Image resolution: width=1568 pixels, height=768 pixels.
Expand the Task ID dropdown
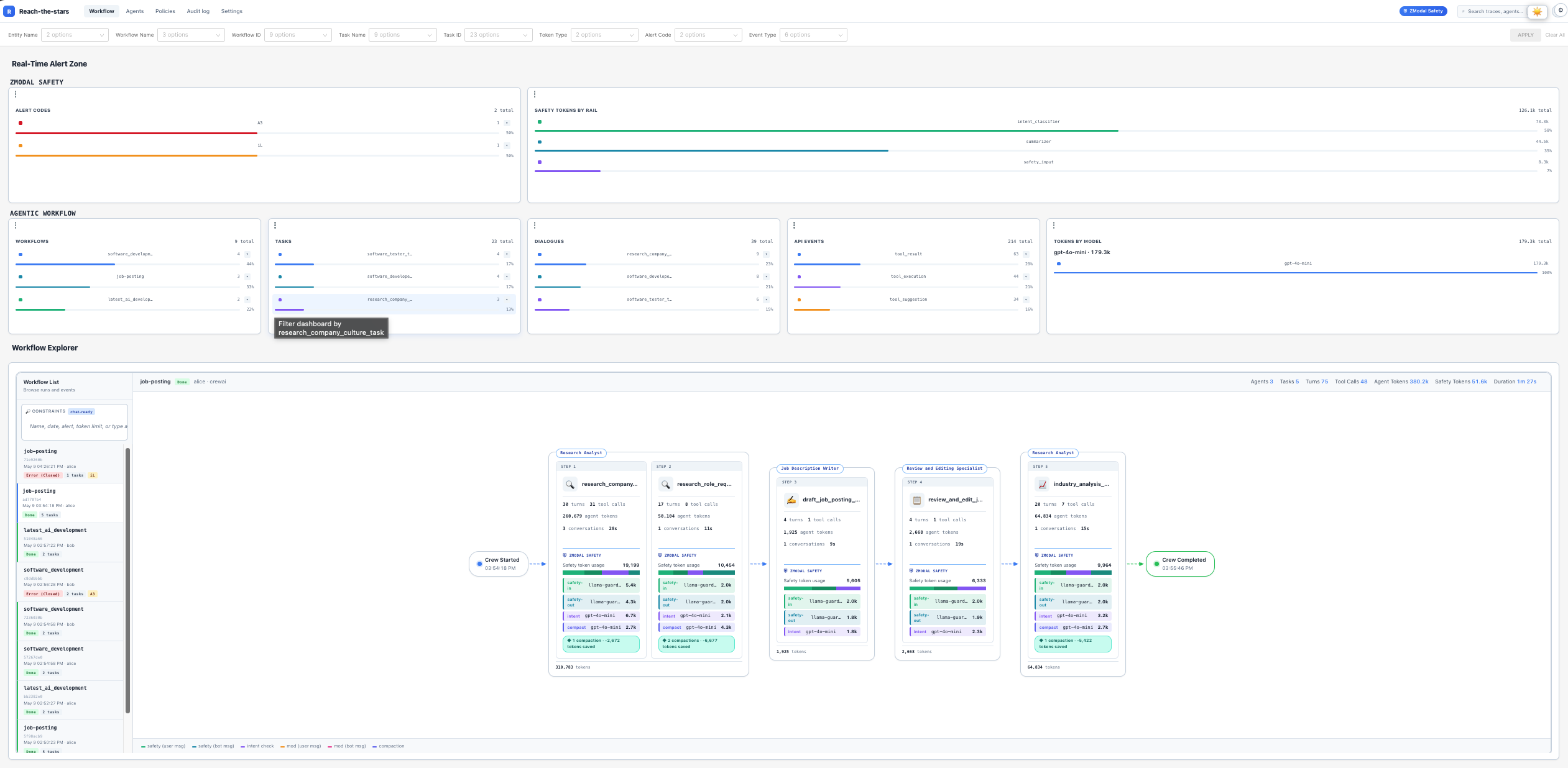(x=498, y=35)
